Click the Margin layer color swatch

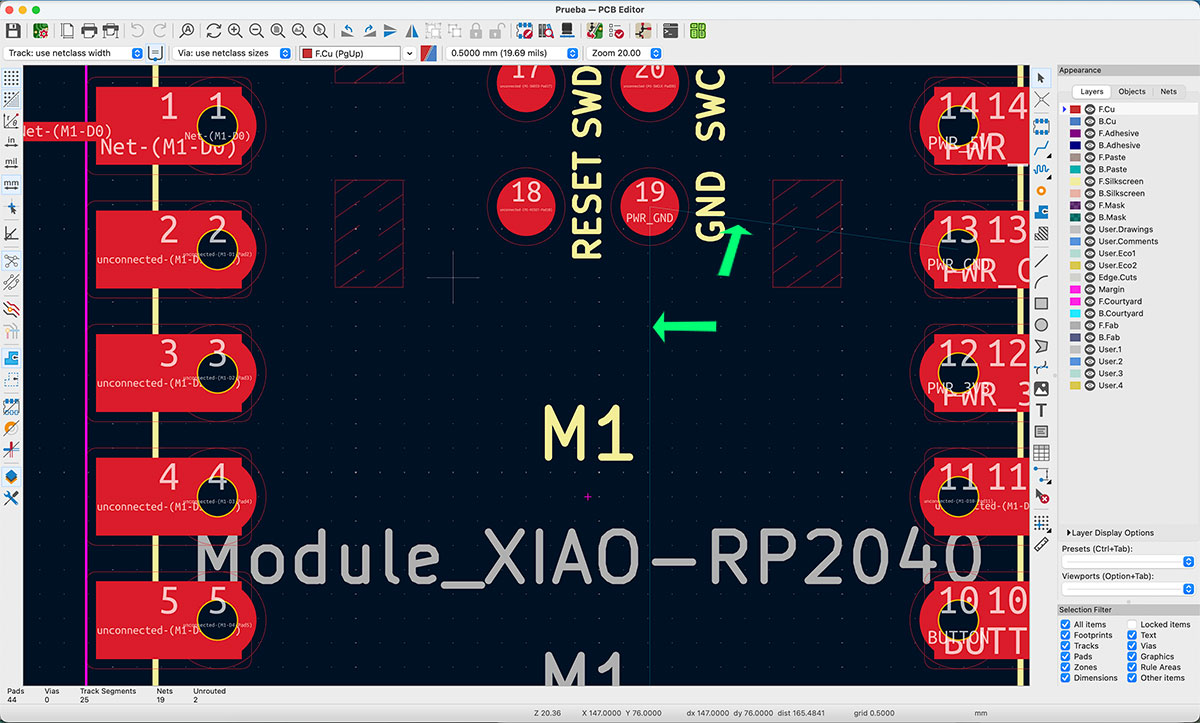pos(1075,289)
